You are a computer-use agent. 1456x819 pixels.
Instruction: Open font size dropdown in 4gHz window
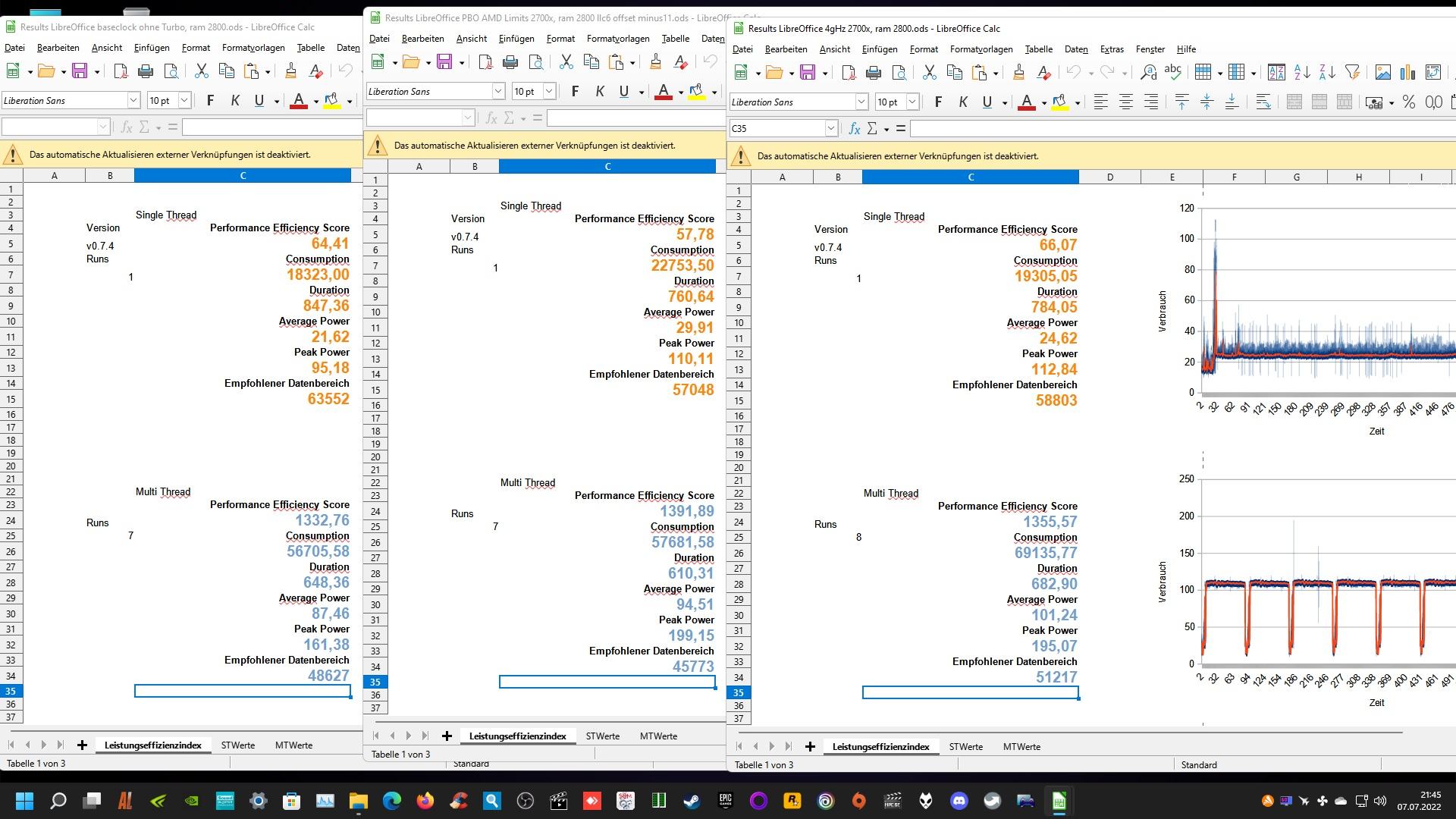point(912,102)
